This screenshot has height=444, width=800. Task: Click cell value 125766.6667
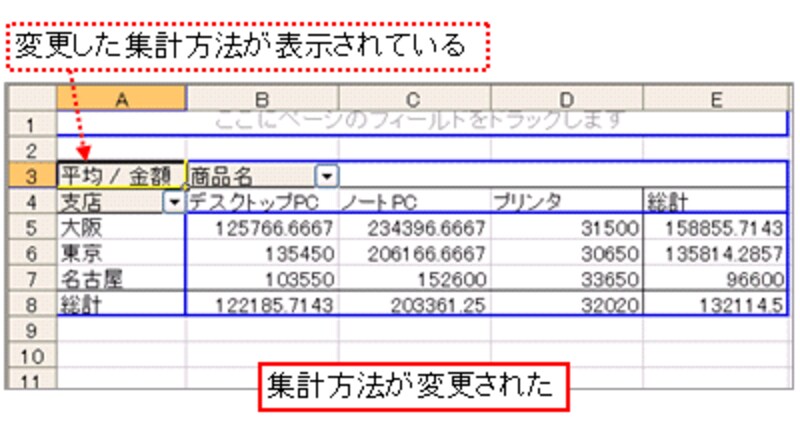pos(262,228)
